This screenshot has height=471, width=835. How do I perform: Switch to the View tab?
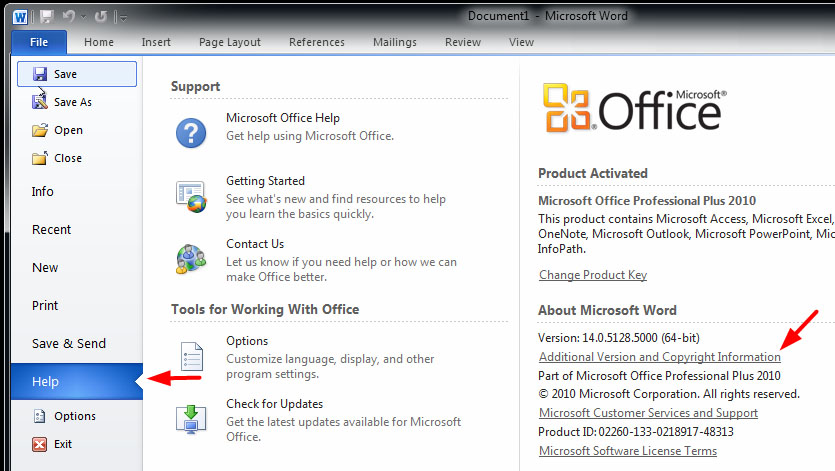pyautogui.click(x=521, y=42)
